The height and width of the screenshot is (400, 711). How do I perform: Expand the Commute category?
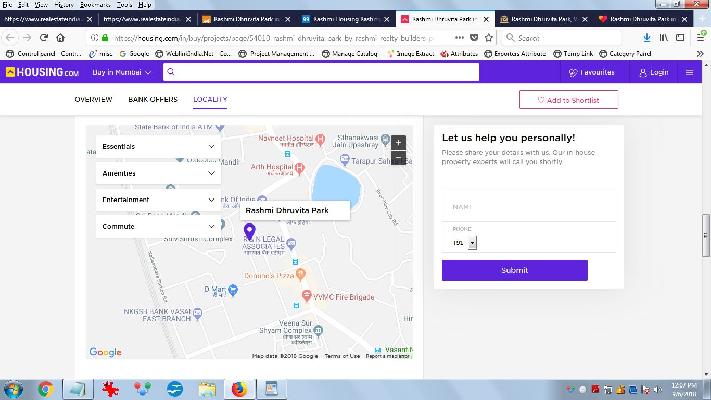click(x=158, y=226)
